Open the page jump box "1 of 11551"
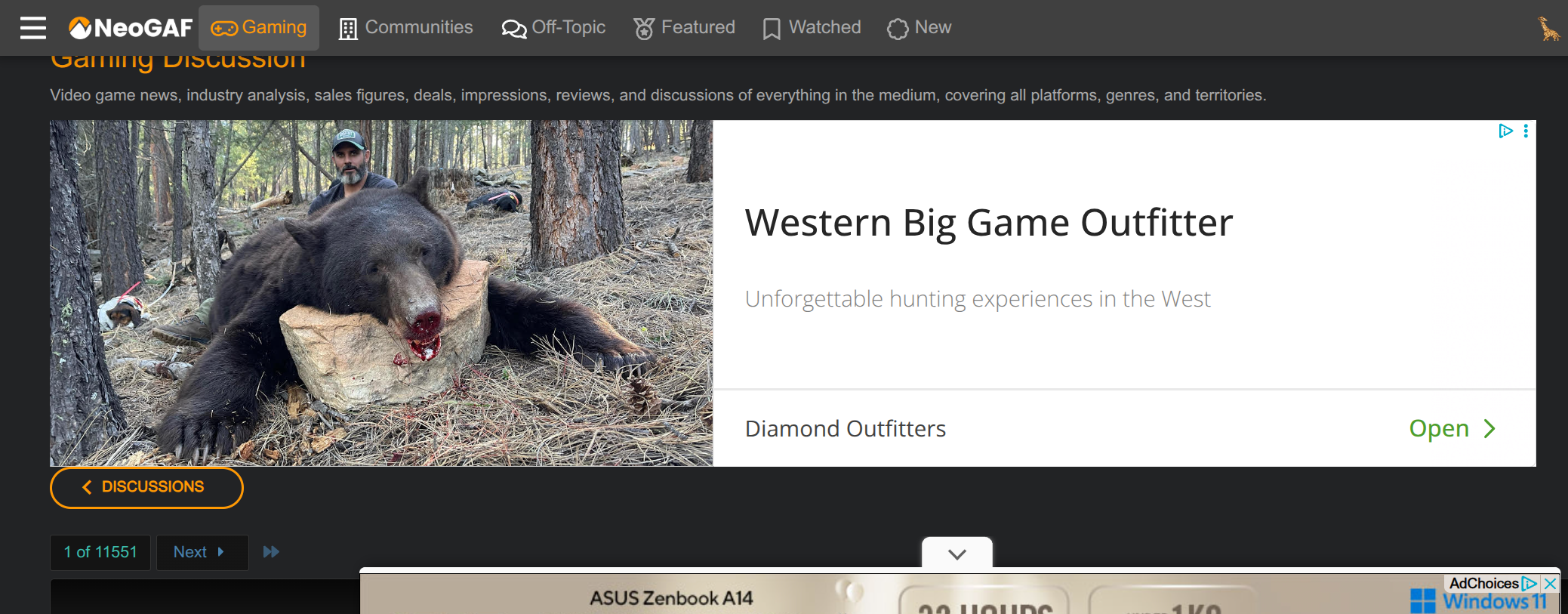1568x614 pixels. [x=100, y=552]
